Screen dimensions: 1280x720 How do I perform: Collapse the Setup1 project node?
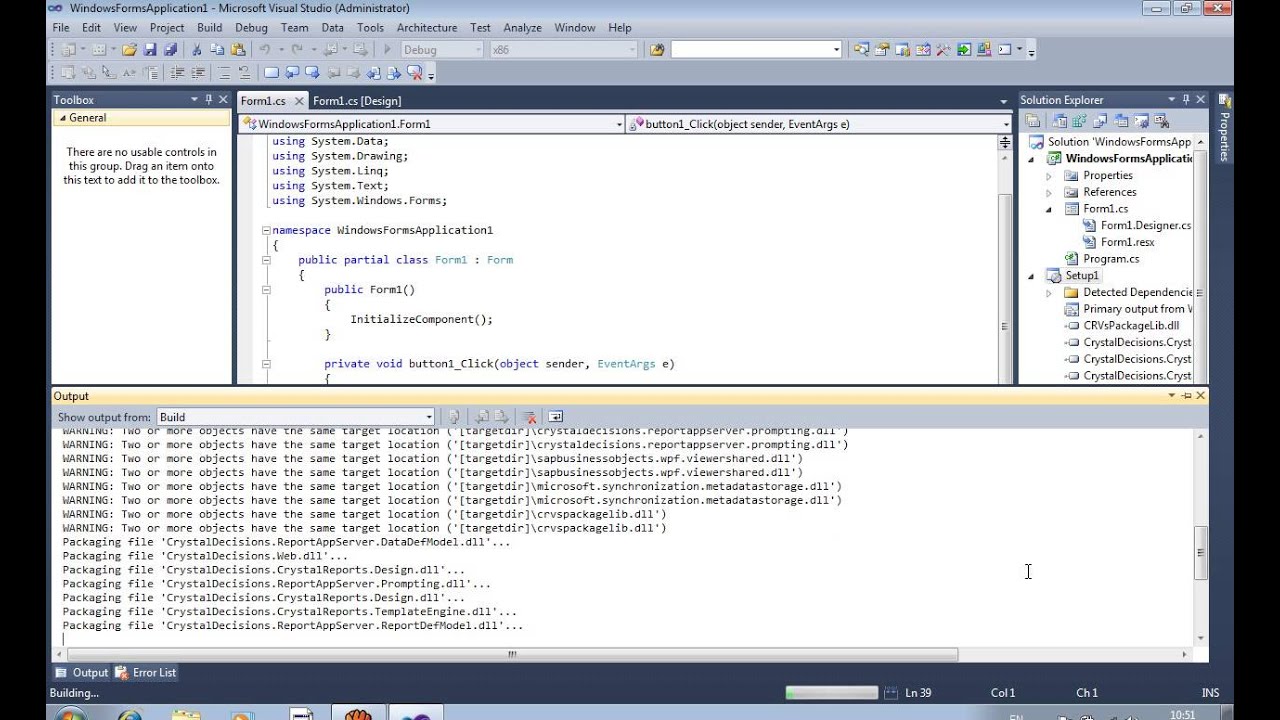coord(1031,276)
